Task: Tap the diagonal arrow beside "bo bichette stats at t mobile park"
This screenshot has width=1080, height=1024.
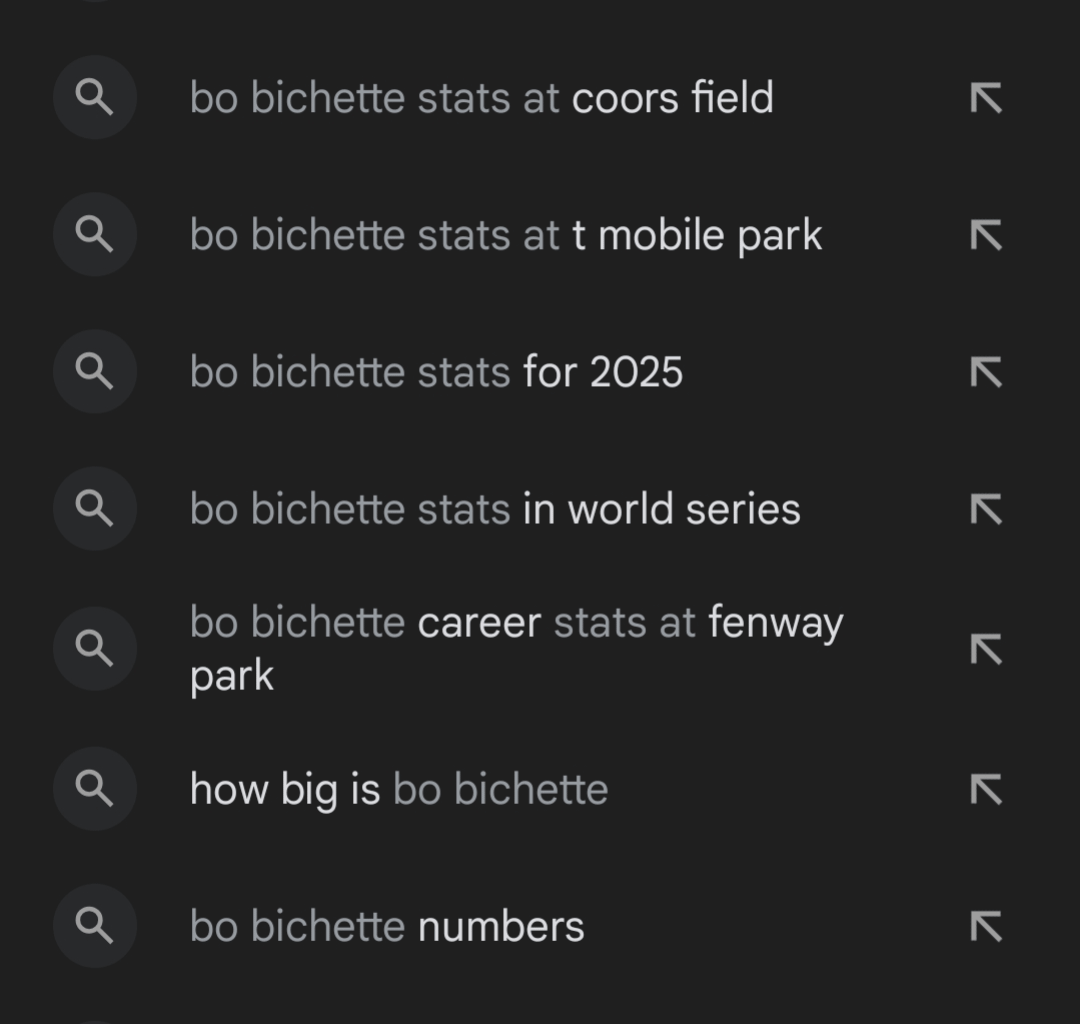Action: tap(985, 234)
